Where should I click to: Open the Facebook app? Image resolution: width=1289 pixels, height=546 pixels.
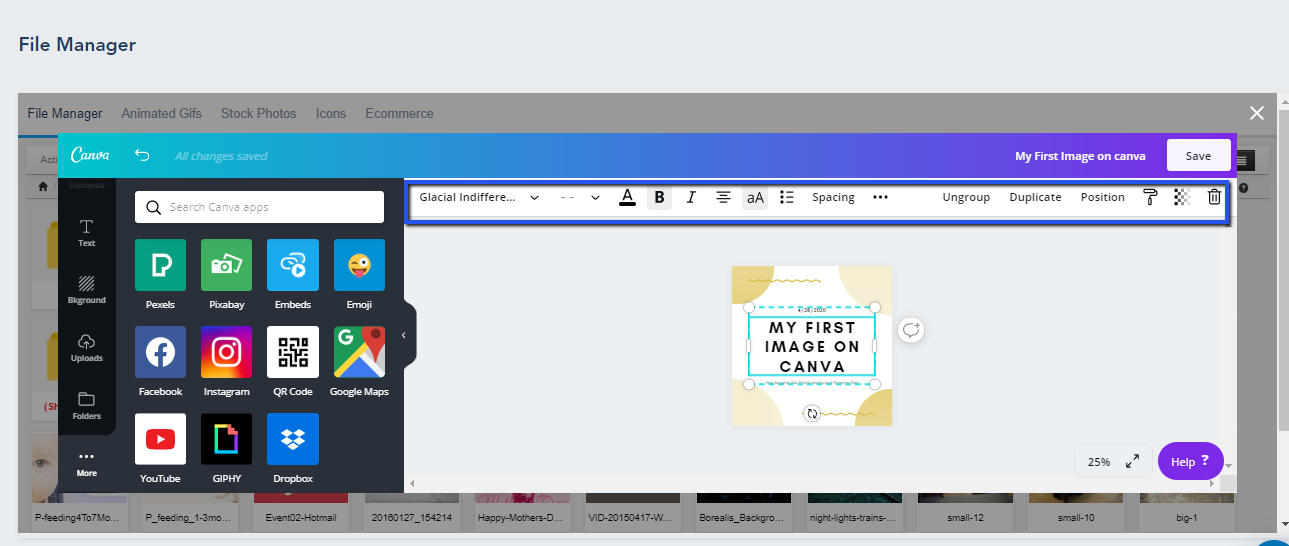(x=160, y=362)
